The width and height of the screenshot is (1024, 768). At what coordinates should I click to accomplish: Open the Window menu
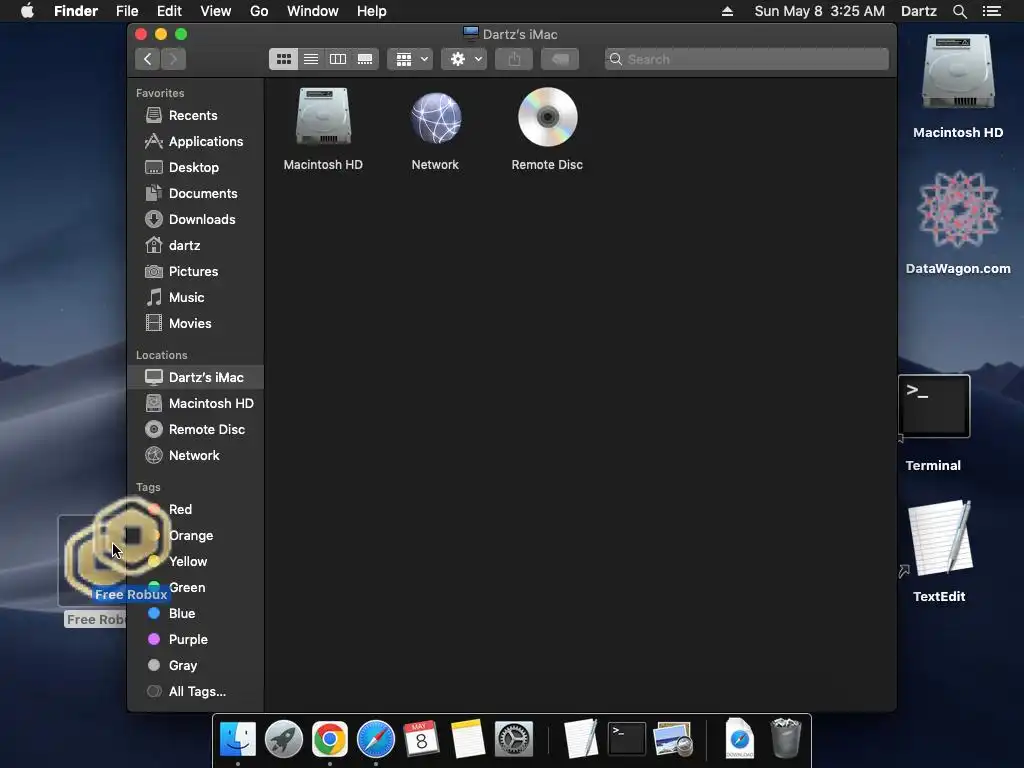click(313, 11)
